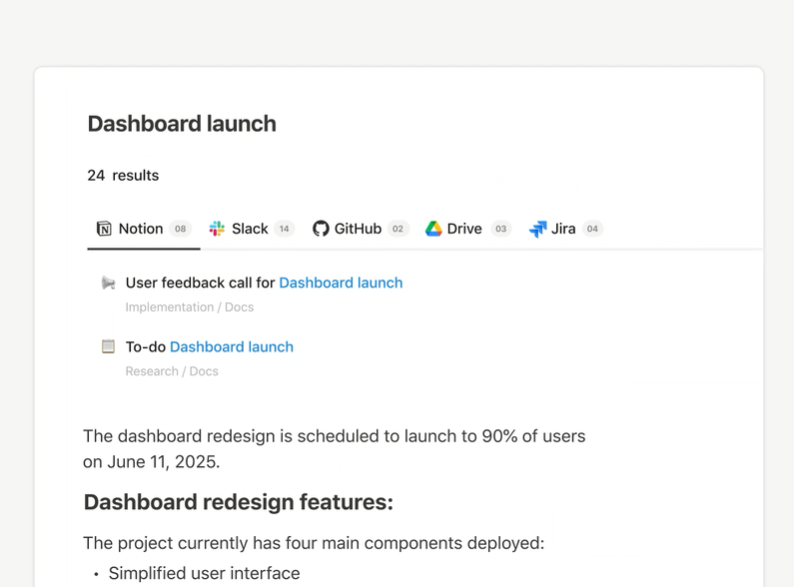Show results under the Jira tab label

pyautogui.click(x=563, y=229)
